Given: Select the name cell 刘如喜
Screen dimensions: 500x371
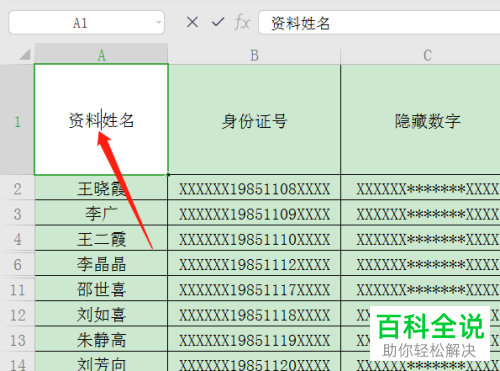Looking at the screenshot, I should pyautogui.click(x=101, y=314).
